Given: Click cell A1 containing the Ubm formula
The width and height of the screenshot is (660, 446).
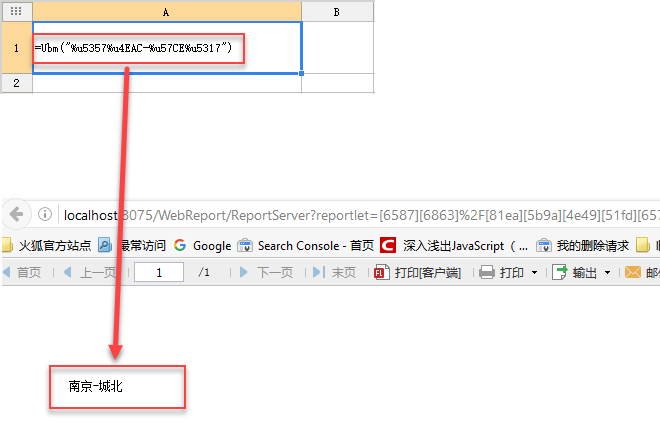Looking at the screenshot, I should (167, 48).
